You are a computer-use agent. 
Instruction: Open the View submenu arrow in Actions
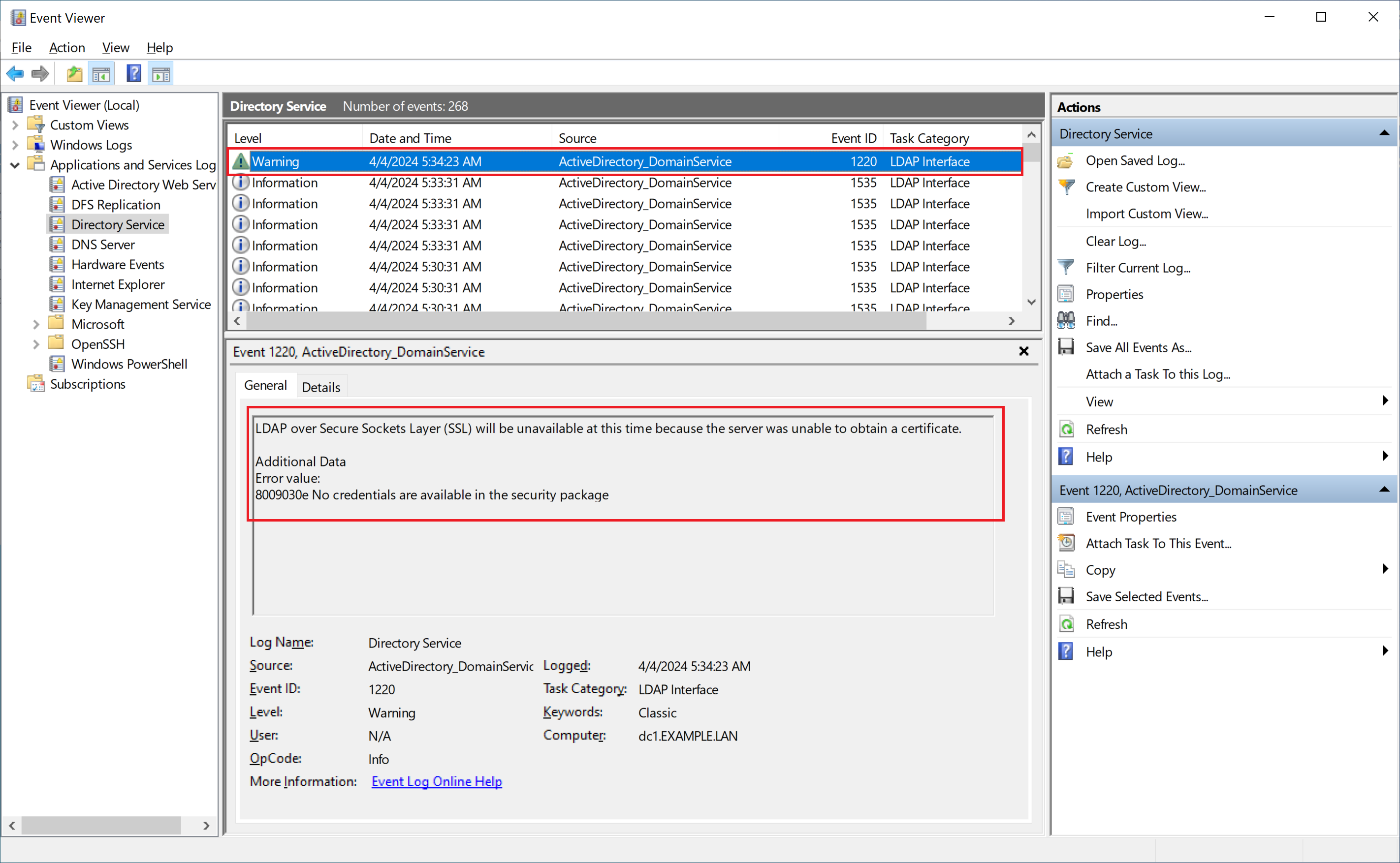(1385, 401)
